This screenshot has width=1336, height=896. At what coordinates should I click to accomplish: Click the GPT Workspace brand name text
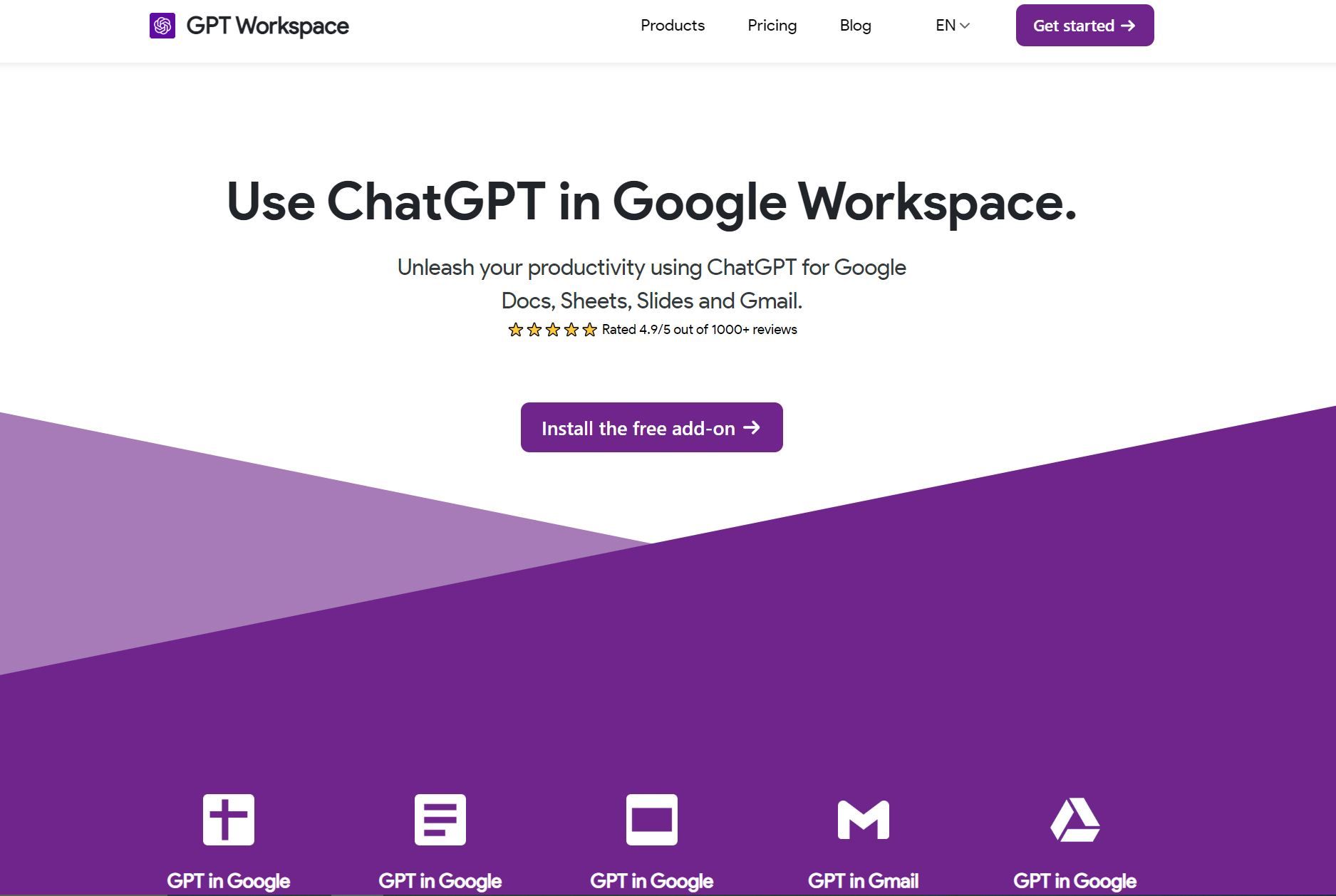click(268, 26)
